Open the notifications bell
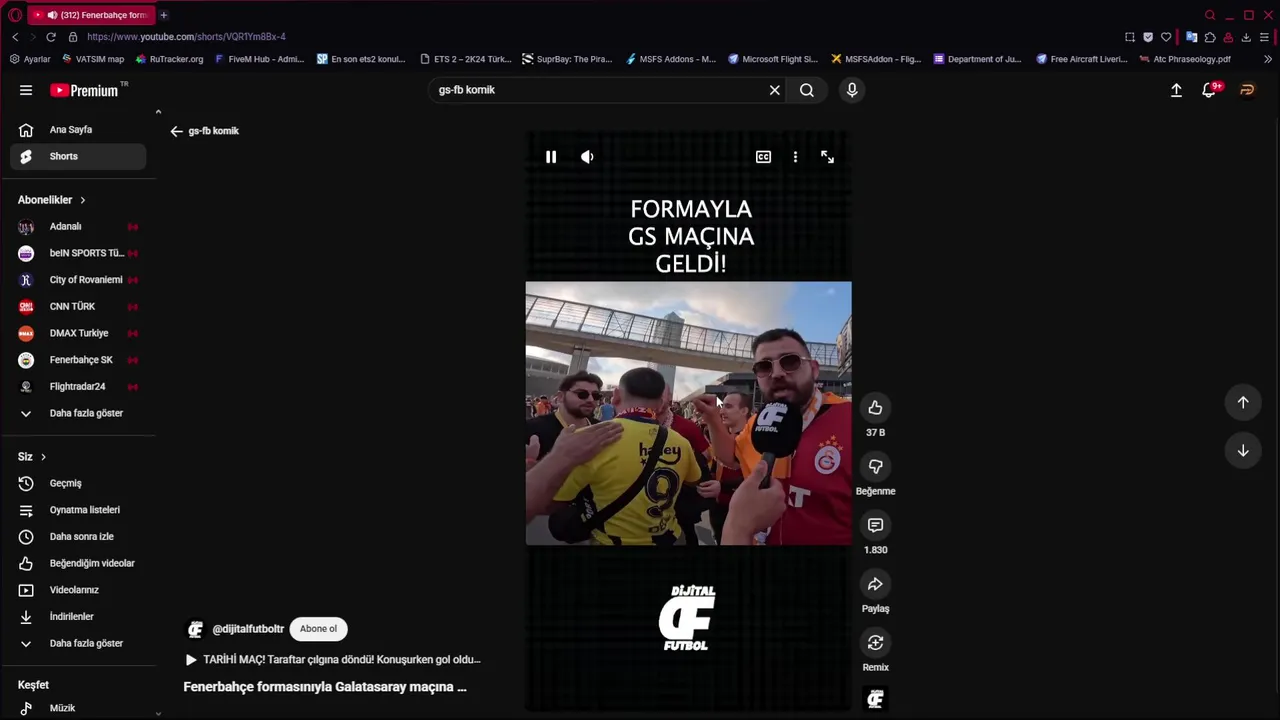Viewport: 1280px width, 720px height. (x=1209, y=90)
